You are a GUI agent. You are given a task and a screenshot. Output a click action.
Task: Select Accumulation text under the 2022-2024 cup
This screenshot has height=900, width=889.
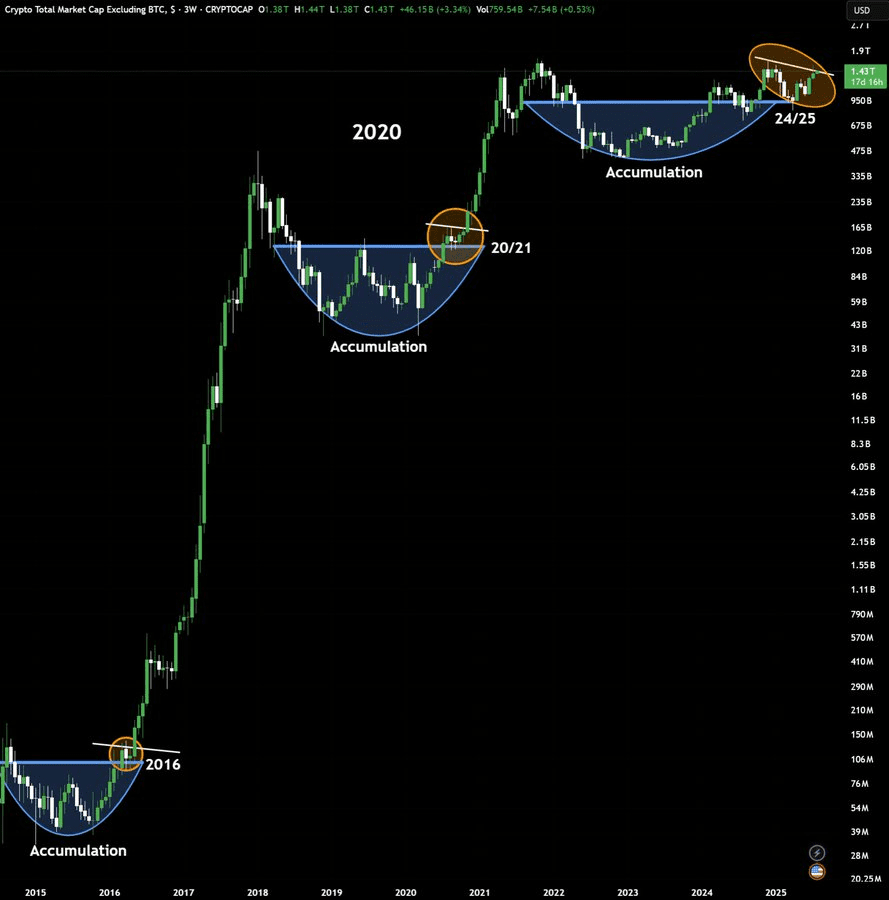tap(654, 172)
